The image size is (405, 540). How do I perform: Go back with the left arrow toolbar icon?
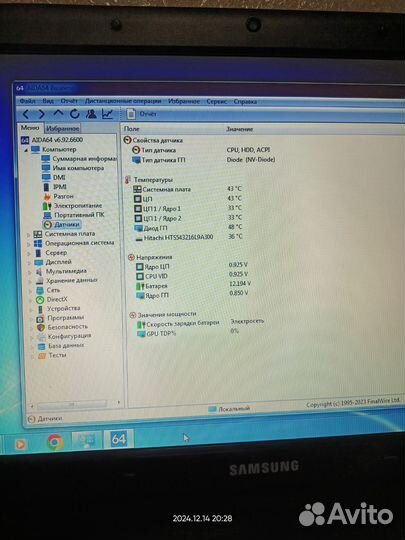click(26, 114)
